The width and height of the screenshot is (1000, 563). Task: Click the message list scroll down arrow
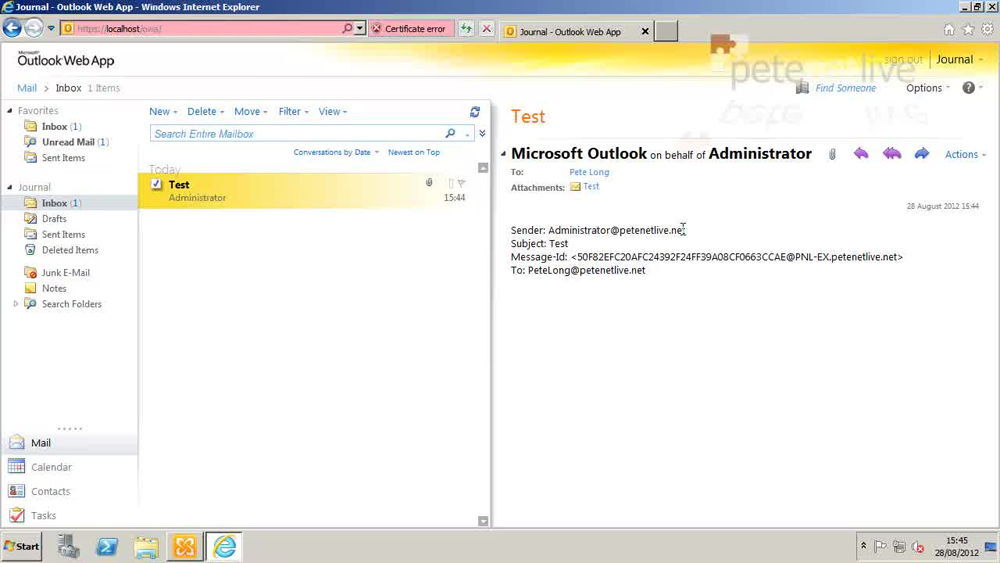[483, 521]
